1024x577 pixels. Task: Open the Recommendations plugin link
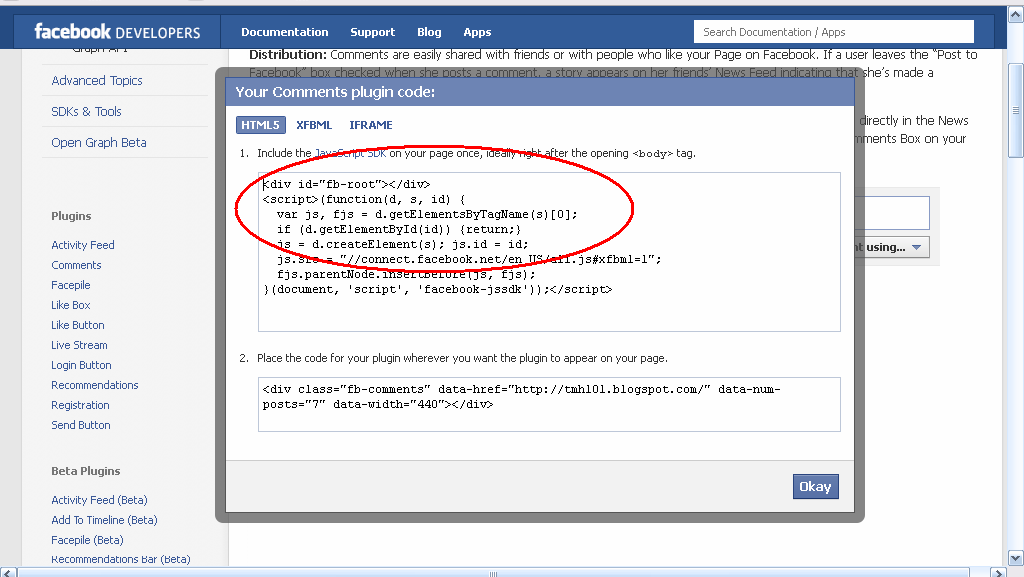pyautogui.click(x=95, y=385)
